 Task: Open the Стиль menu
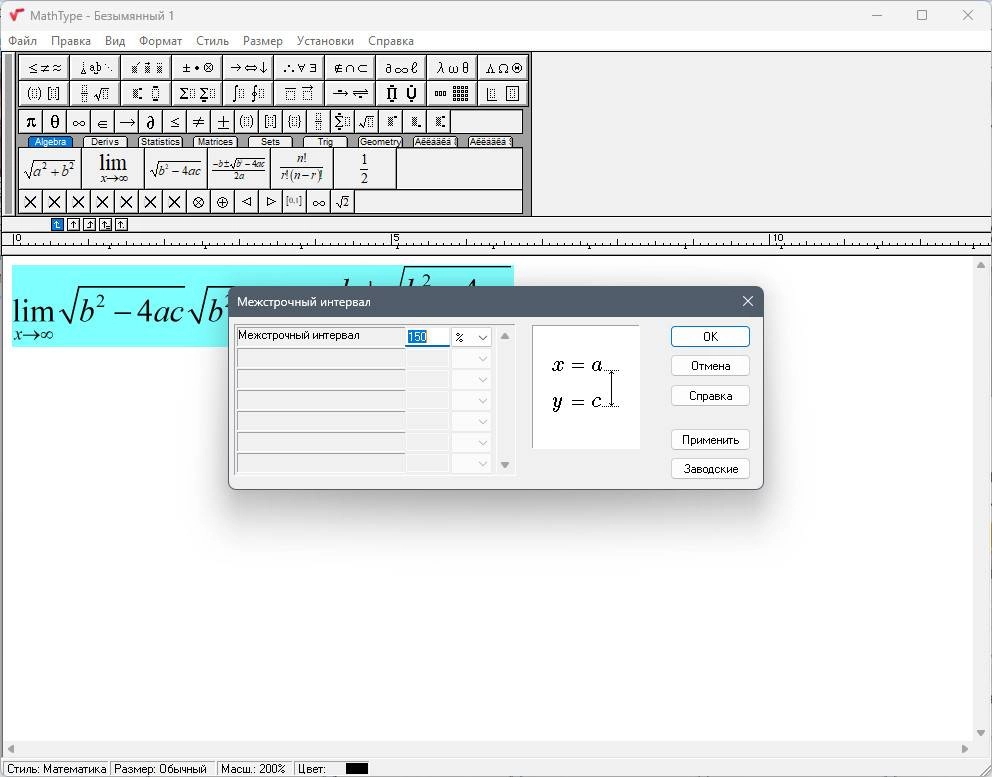[213, 41]
